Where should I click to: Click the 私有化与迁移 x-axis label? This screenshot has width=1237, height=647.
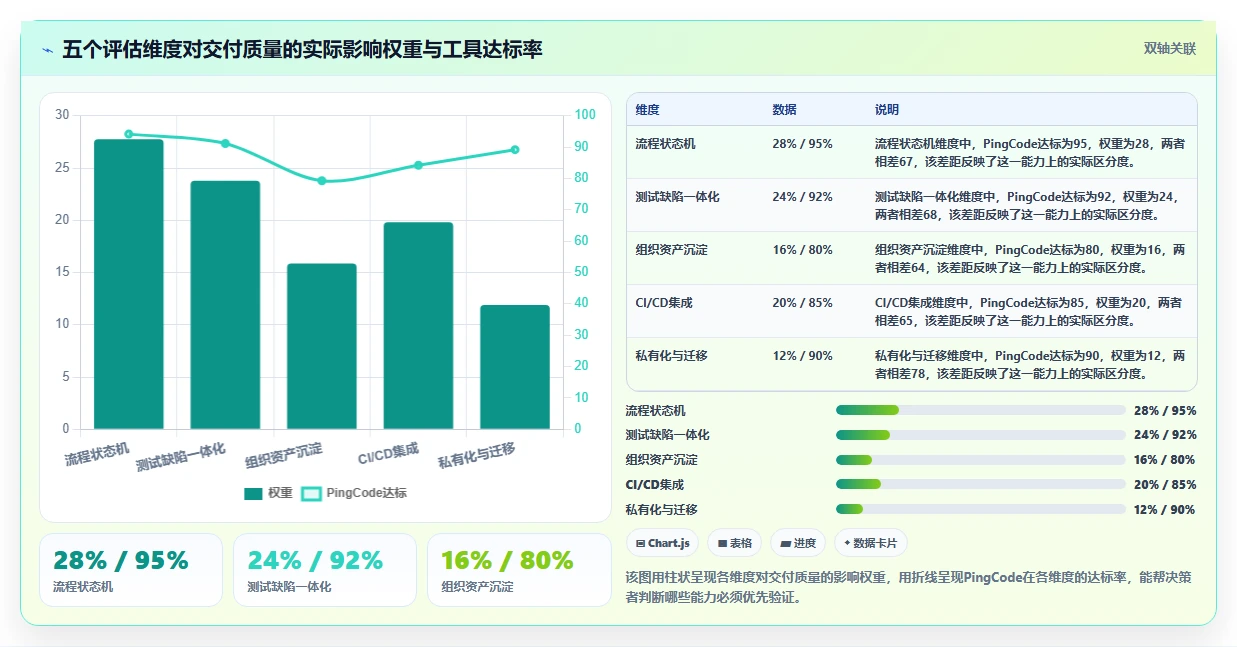[x=477, y=456]
